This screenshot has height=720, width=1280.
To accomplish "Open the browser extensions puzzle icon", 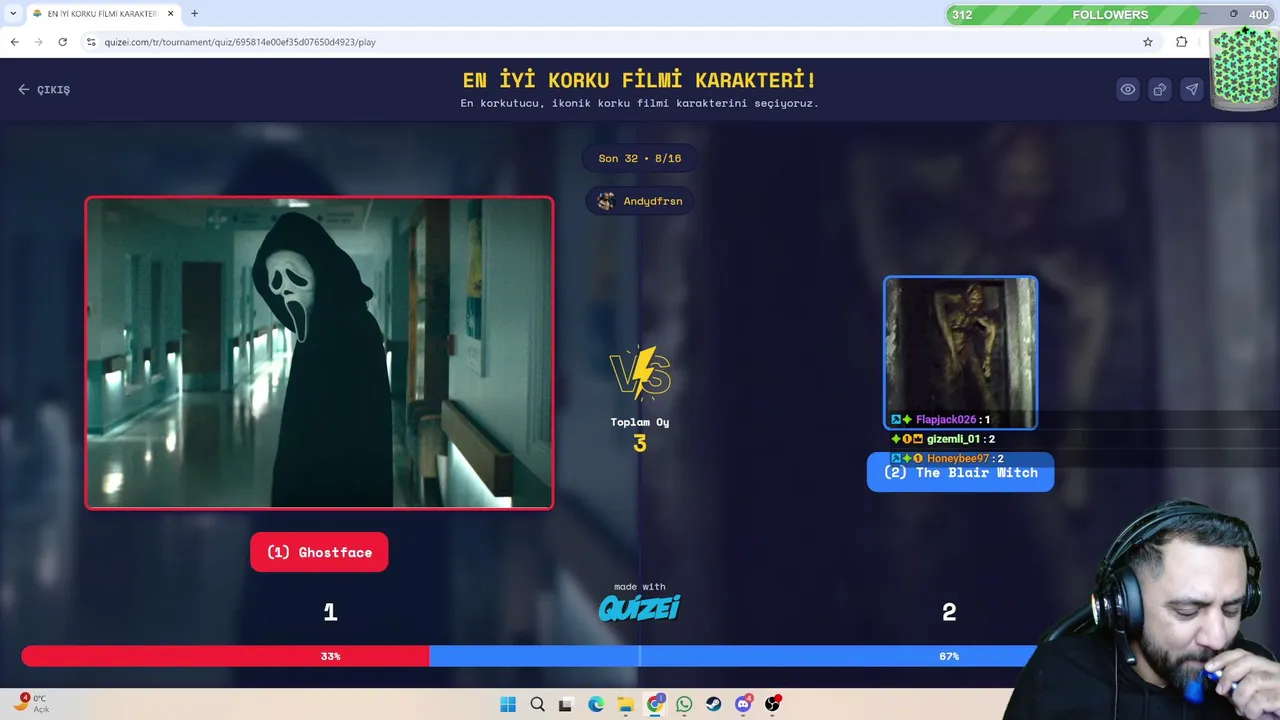I will point(1182,42).
